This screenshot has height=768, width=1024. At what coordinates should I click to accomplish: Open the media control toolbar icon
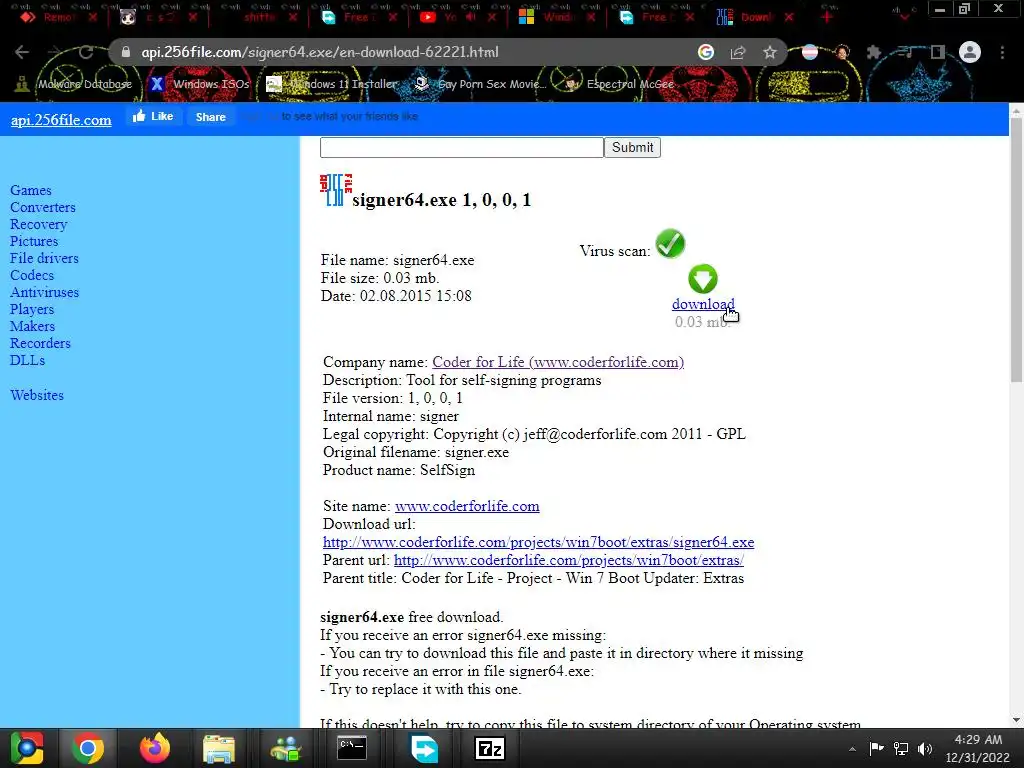[906, 52]
